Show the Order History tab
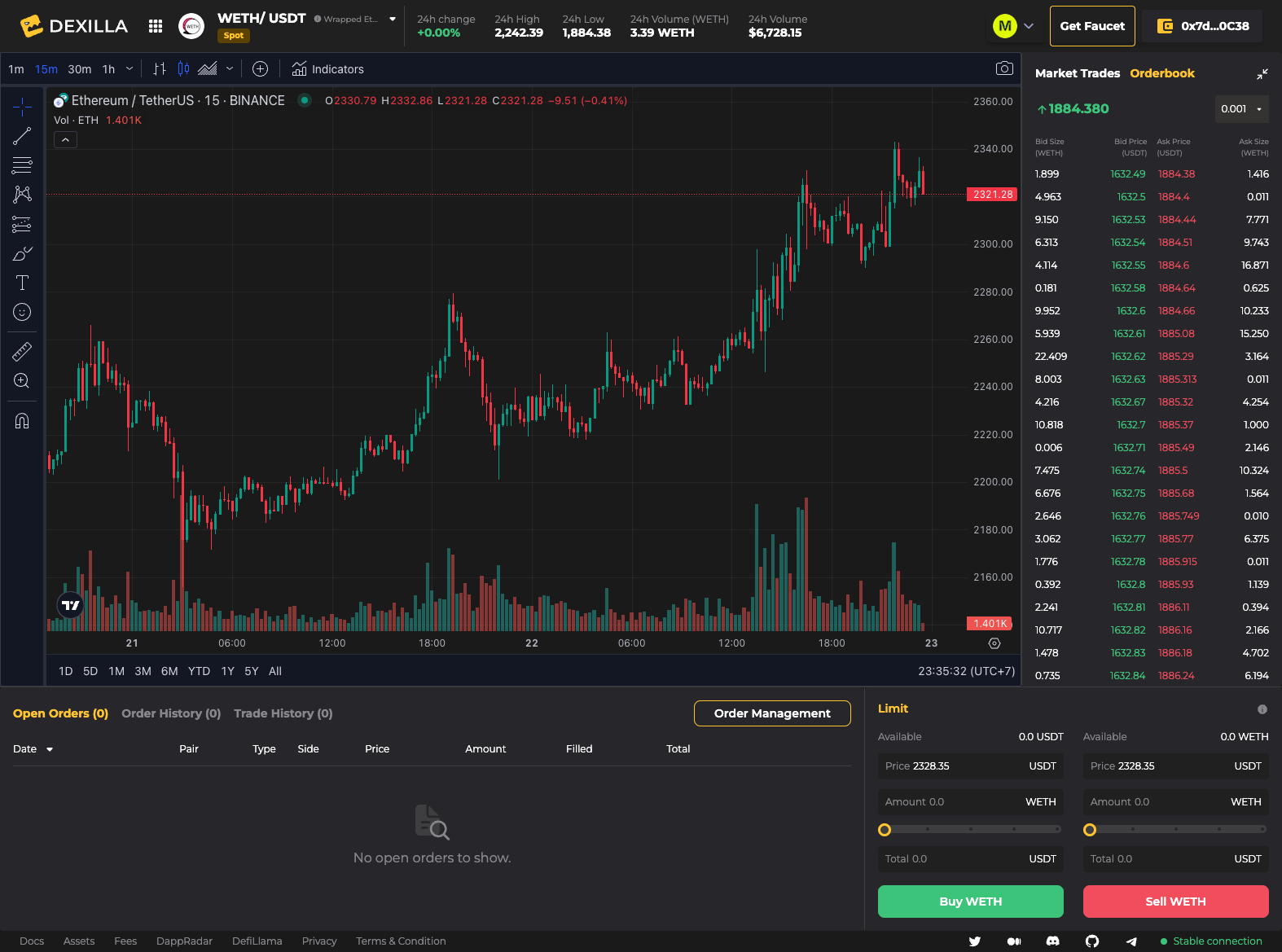The width and height of the screenshot is (1282, 952). coord(171,713)
